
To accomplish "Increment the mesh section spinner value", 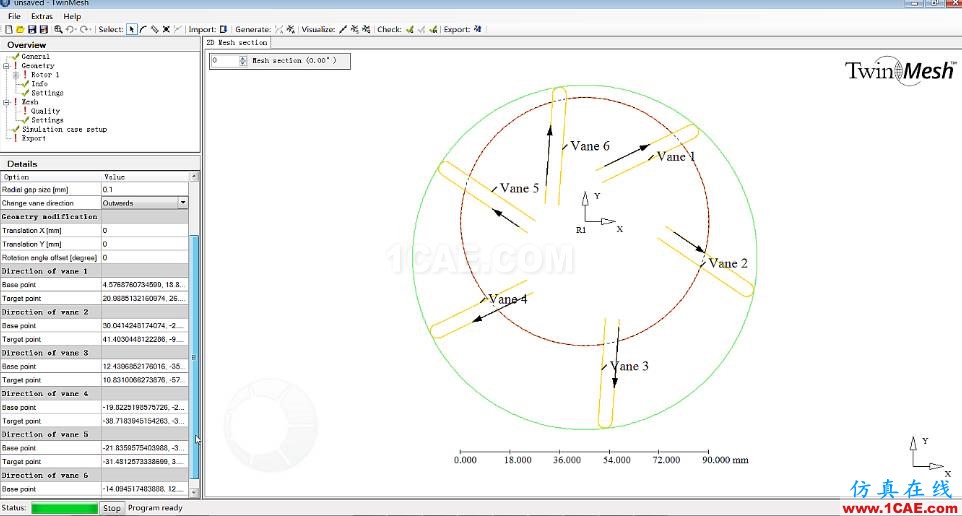I will 243,58.
